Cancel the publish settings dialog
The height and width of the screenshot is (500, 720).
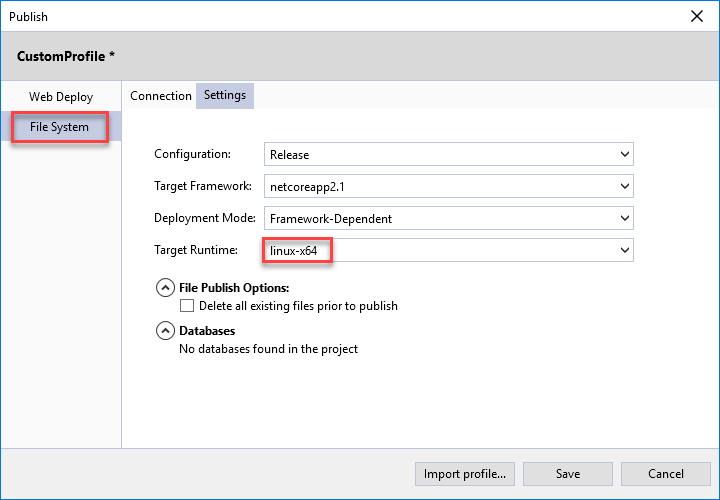pos(666,474)
